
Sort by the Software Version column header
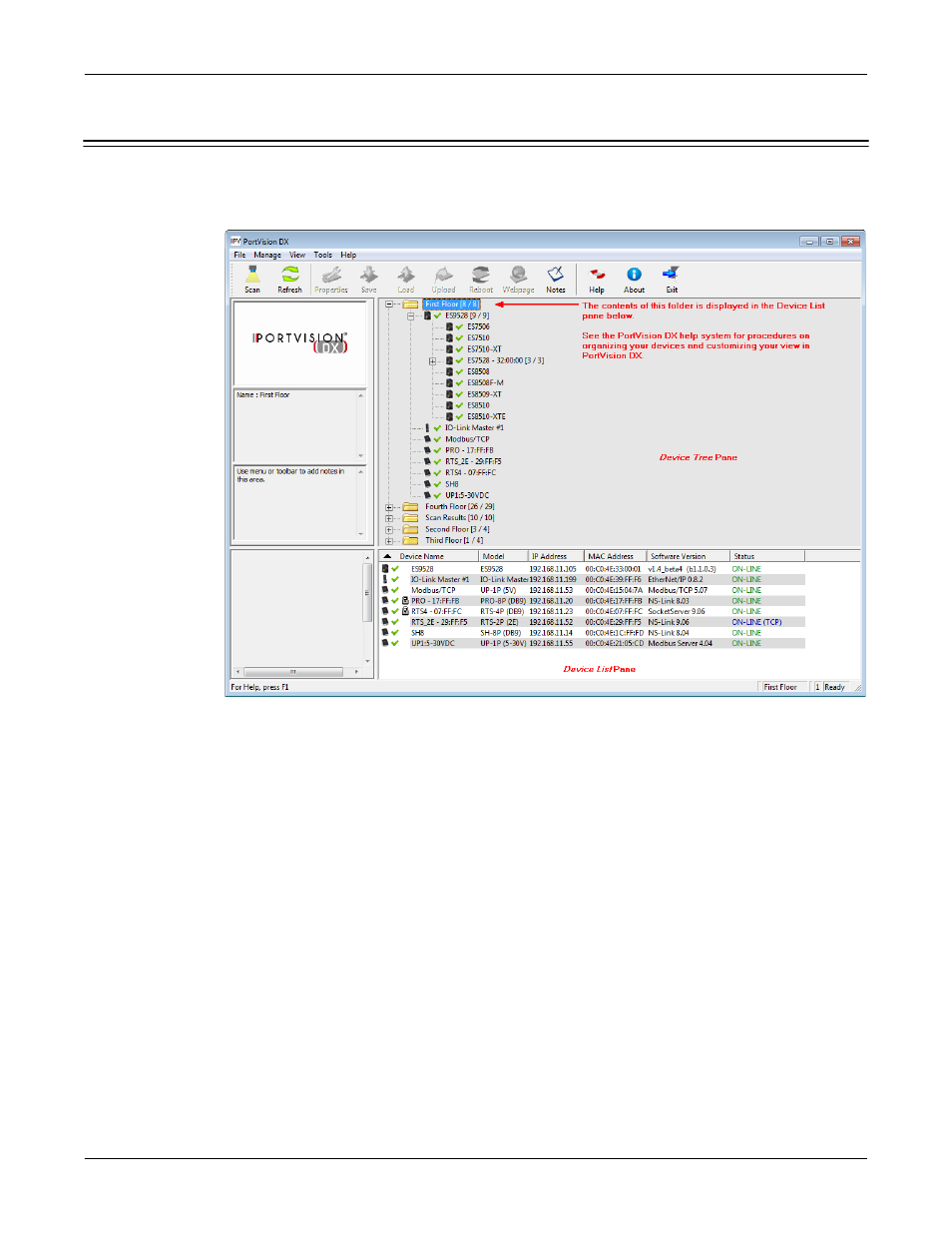pos(689,556)
